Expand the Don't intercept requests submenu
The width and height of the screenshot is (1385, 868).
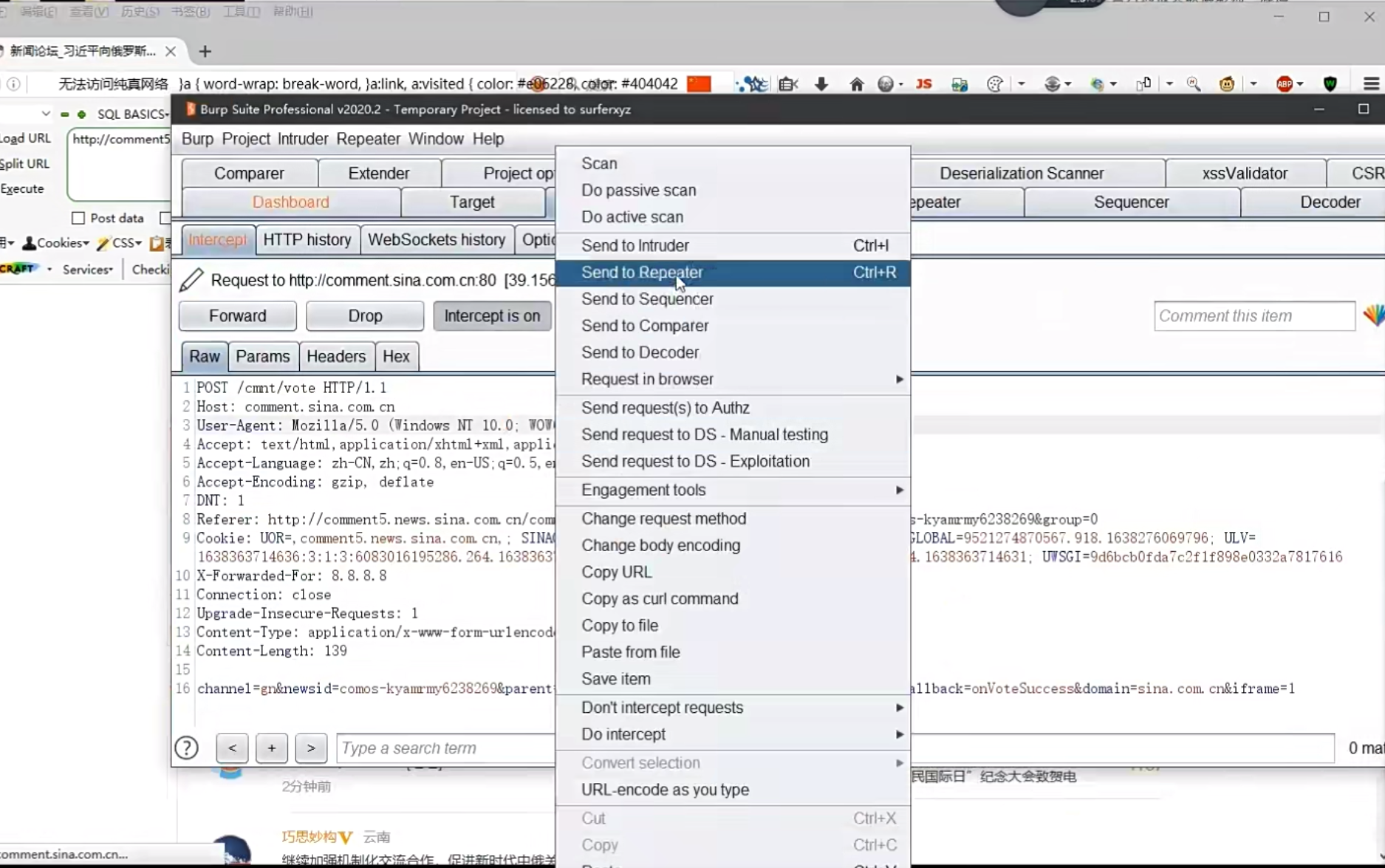coord(733,708)
